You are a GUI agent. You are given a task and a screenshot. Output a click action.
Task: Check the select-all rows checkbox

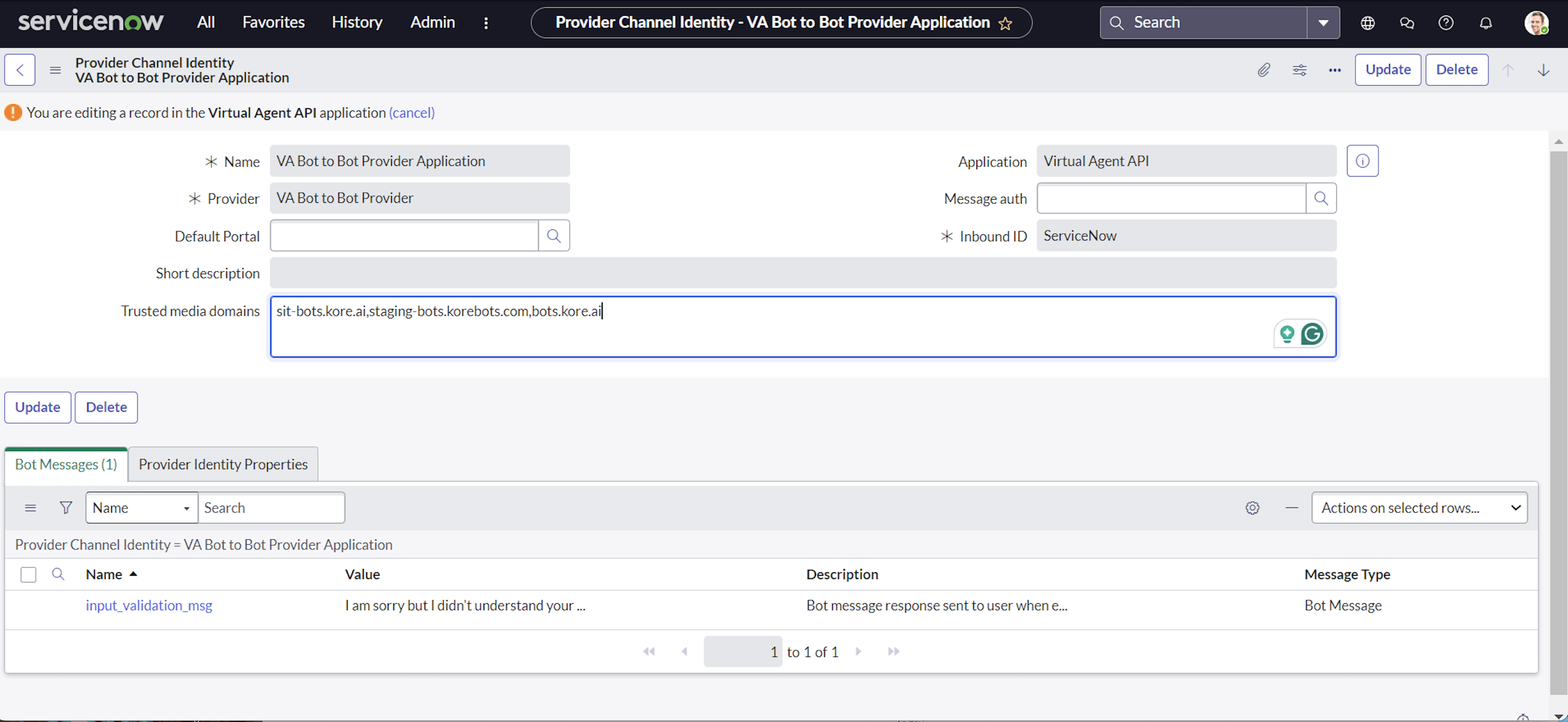[28, 574]
